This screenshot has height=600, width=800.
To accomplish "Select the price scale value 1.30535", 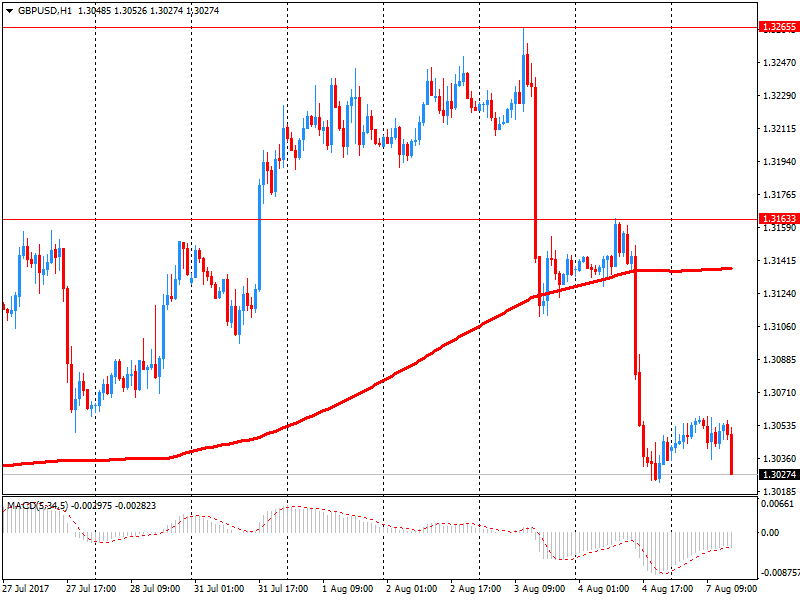I will (x=779, y=426).
